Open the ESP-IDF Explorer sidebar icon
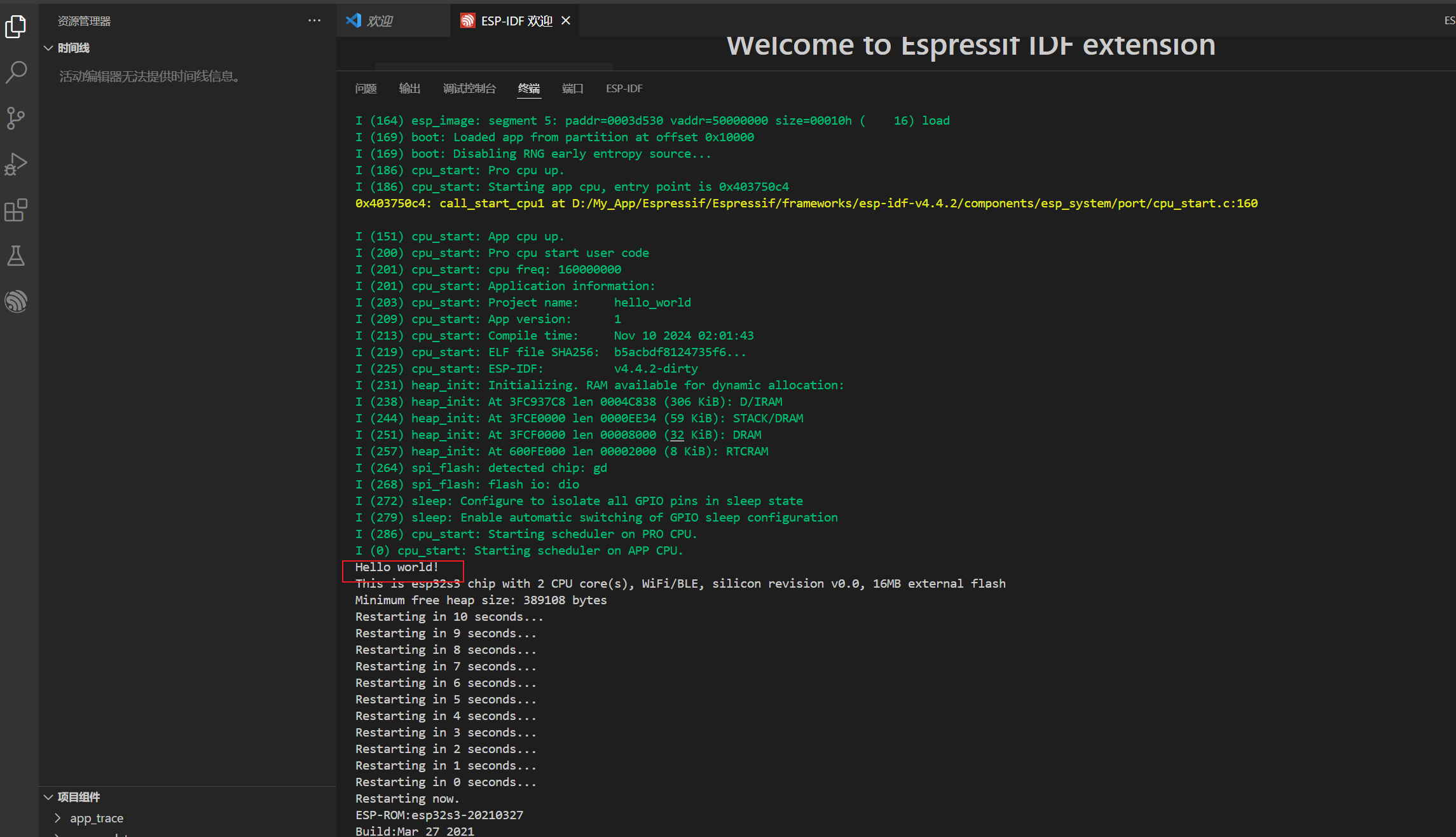This screenshot has height=837, width=1456. [x=16, y=301]
